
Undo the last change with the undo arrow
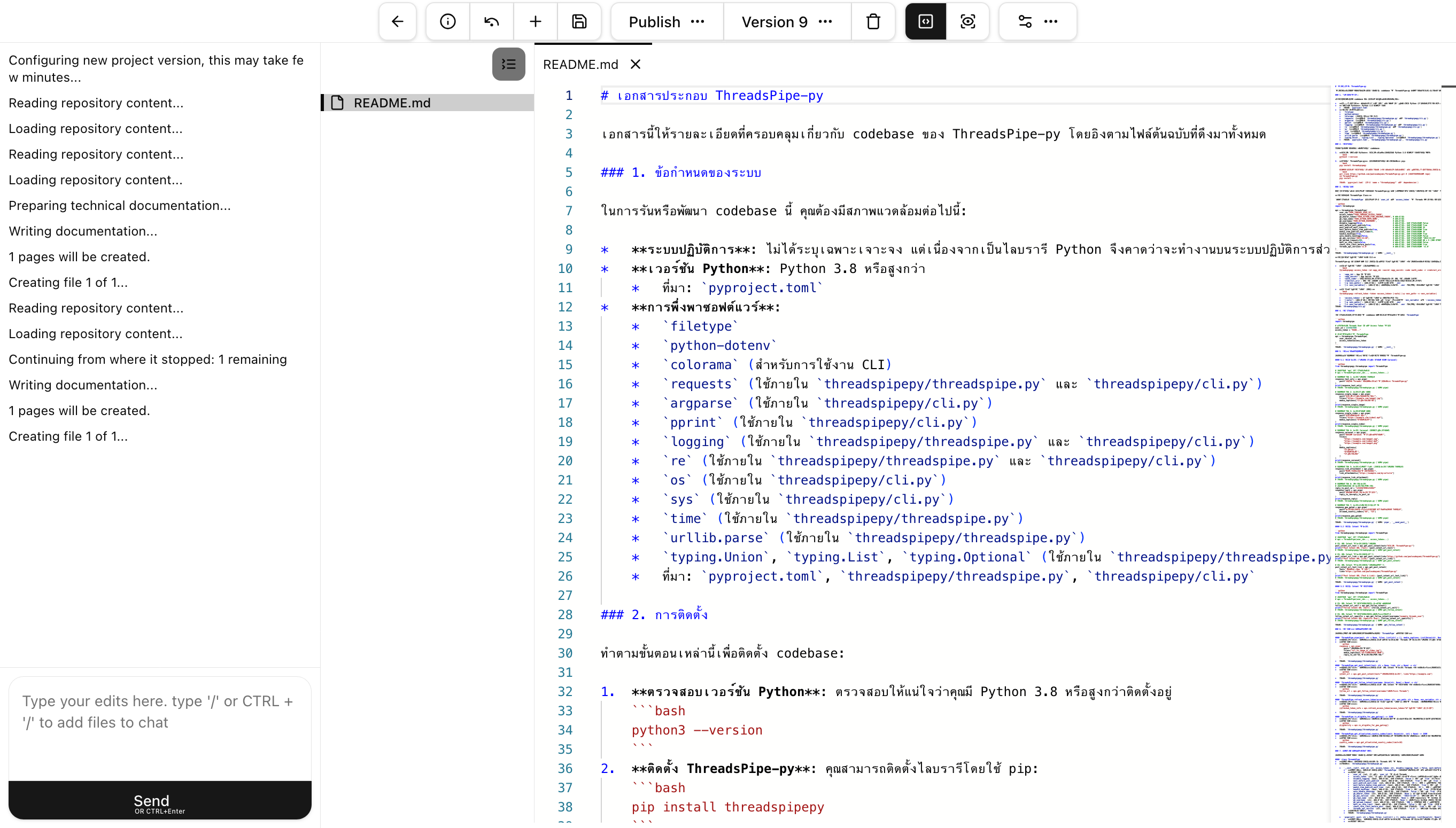[491, 21]
